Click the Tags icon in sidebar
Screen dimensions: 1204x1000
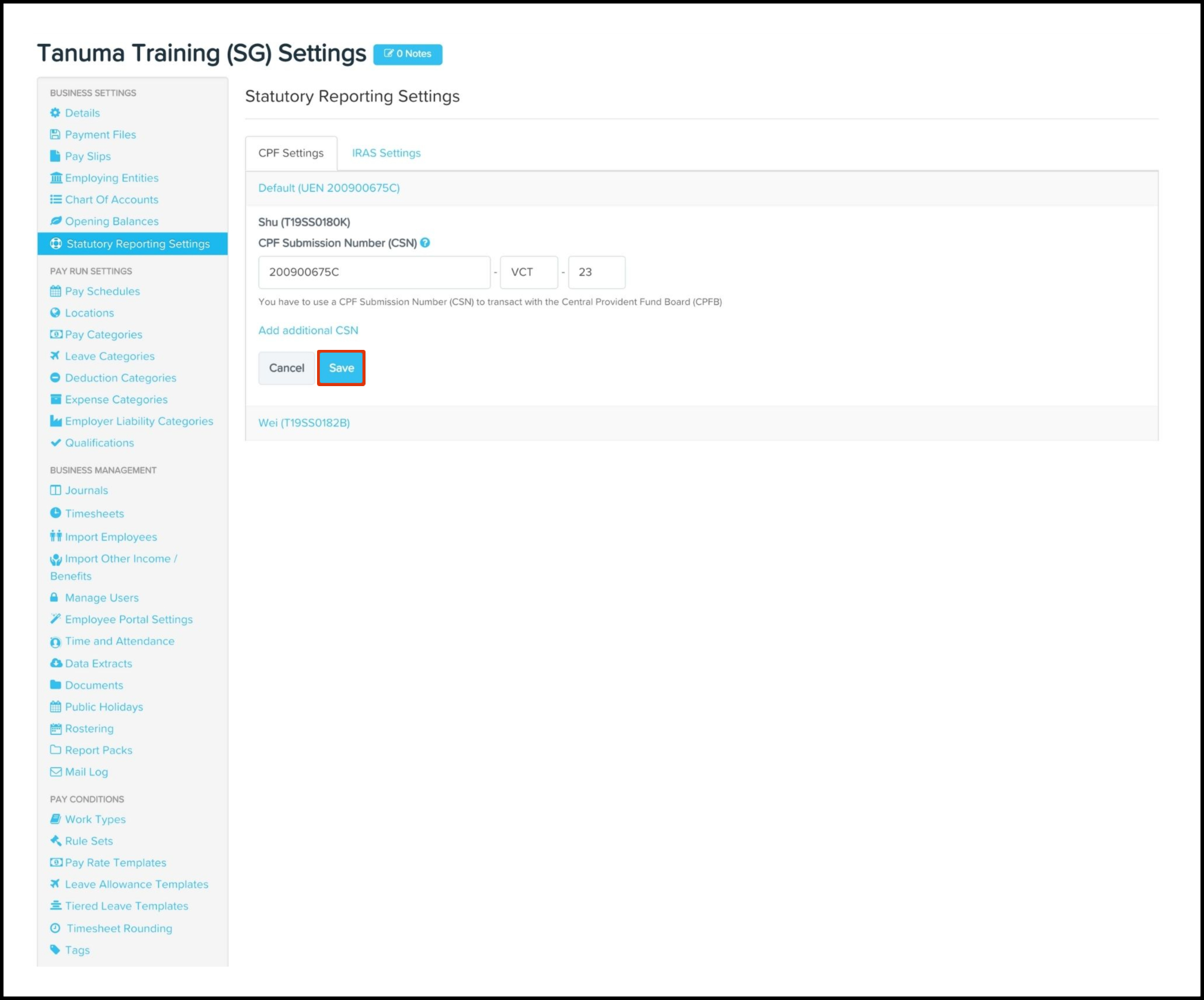click(55, 949)
